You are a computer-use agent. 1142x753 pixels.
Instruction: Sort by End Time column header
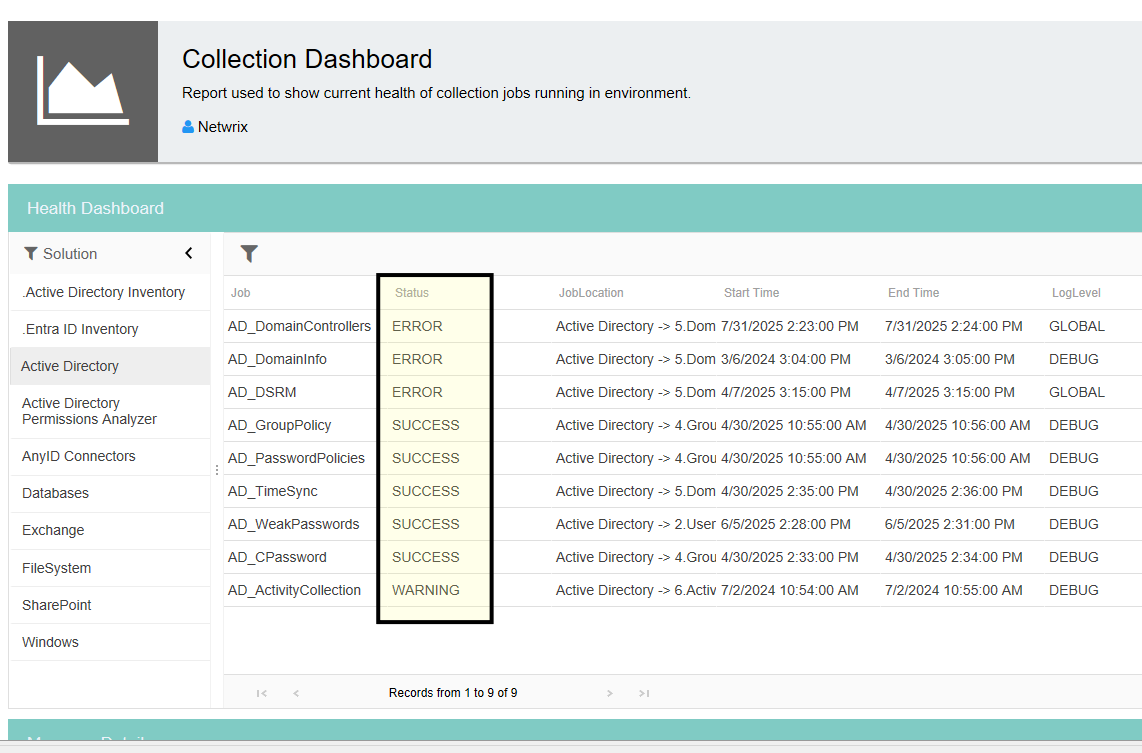coord(913,293)
